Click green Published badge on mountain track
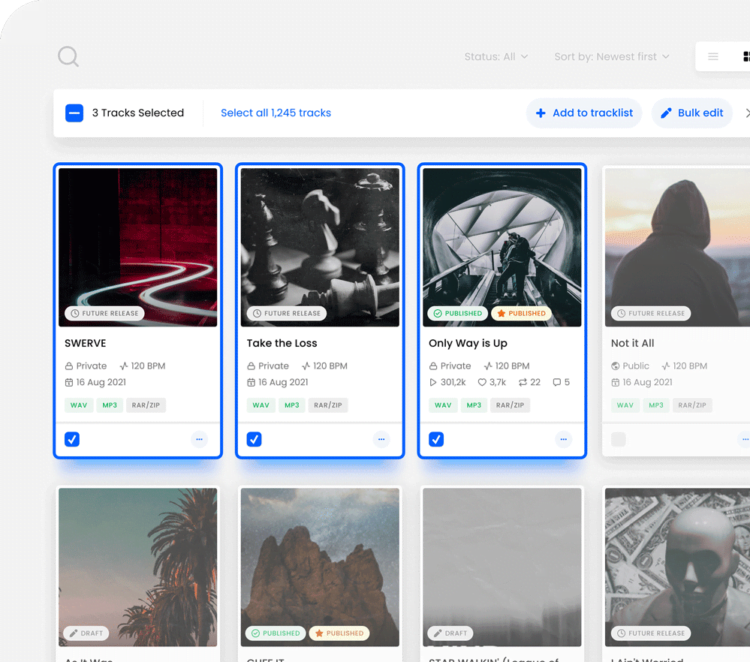 click(x=276, y=633)
